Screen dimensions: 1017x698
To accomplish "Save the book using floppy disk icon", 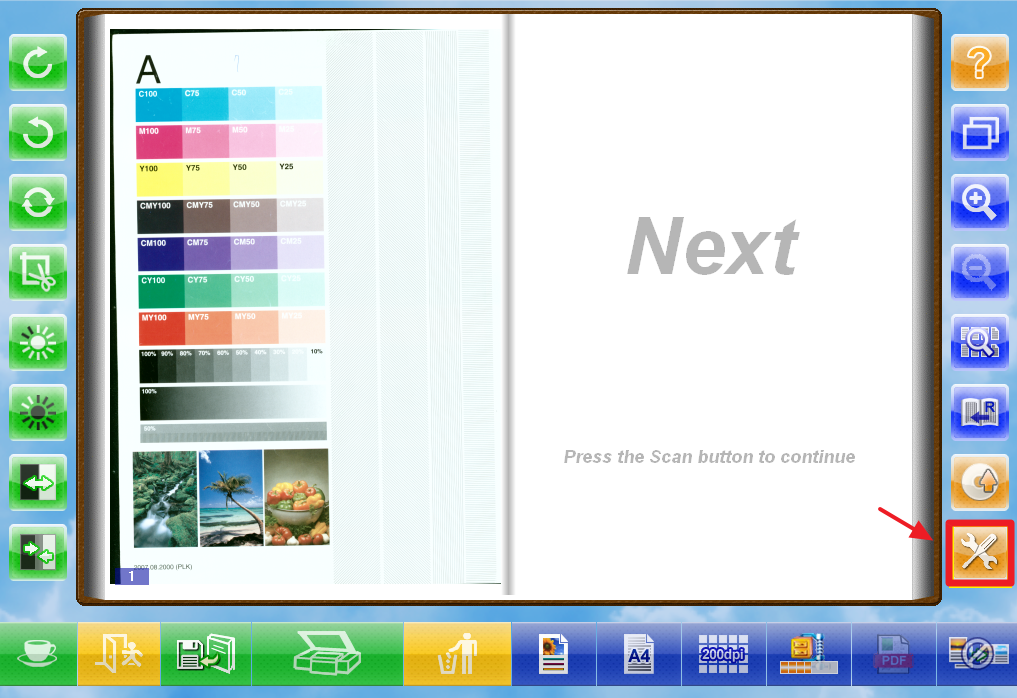I will pyautogui.click(x=204, y=655).
